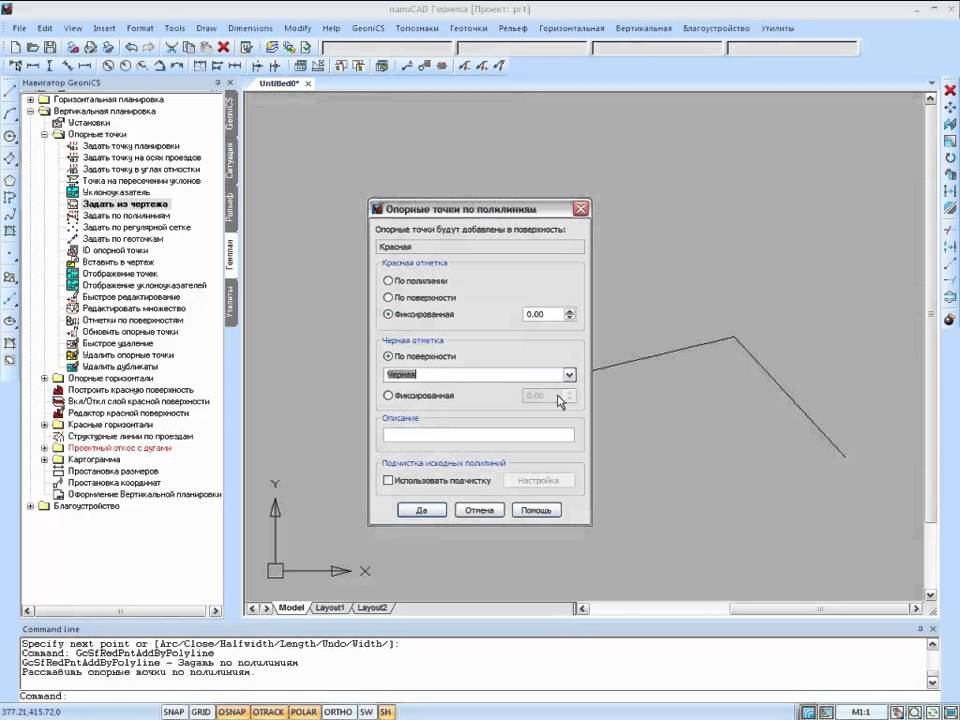The width and height of the screenshot is (960, 720).
Task: Expand 'Картограмма' folder
Action: coord(45,459)
